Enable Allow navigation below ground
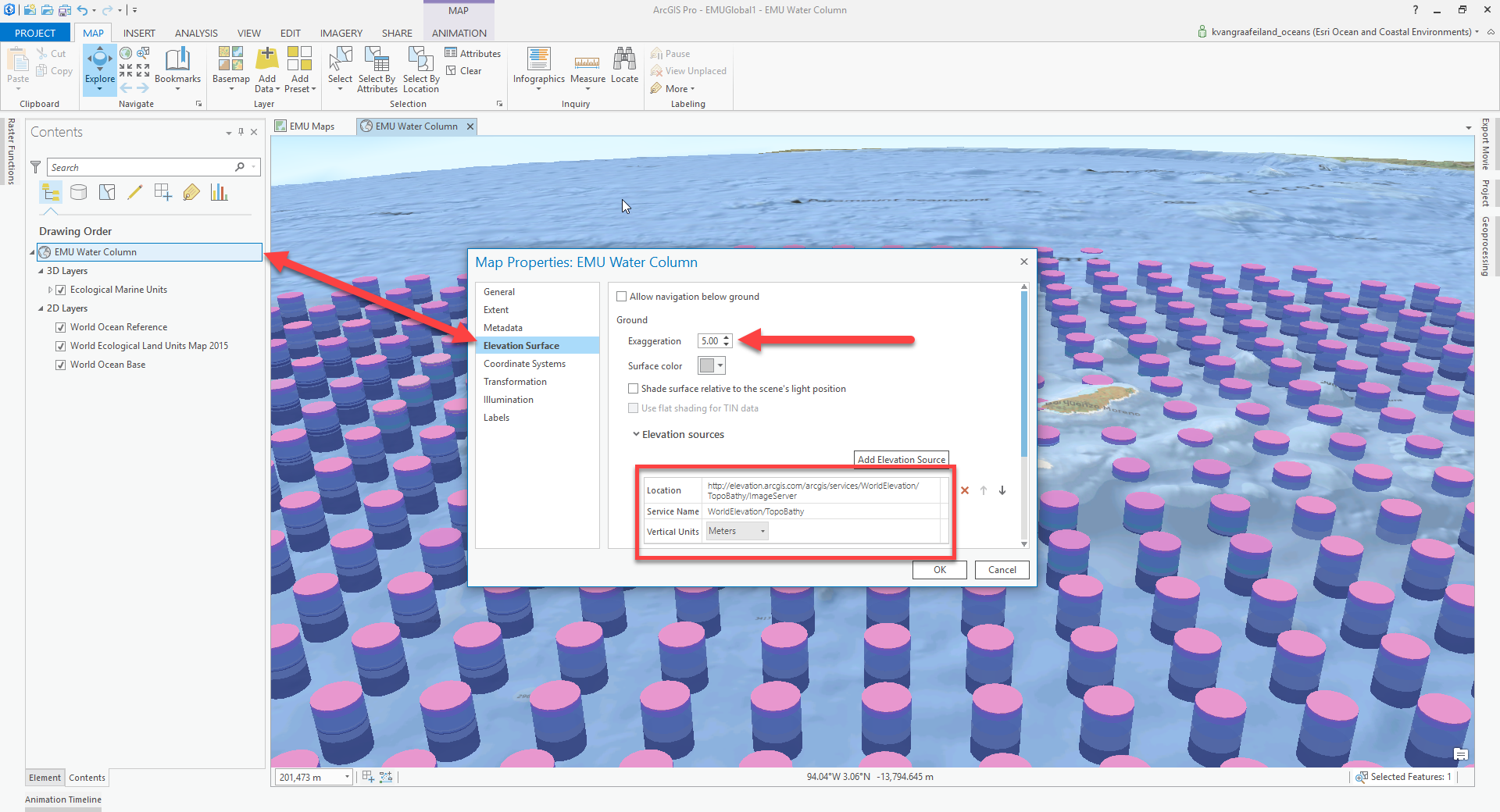Viewport: 1500px width, 812px height. click(x=622, y=297)
